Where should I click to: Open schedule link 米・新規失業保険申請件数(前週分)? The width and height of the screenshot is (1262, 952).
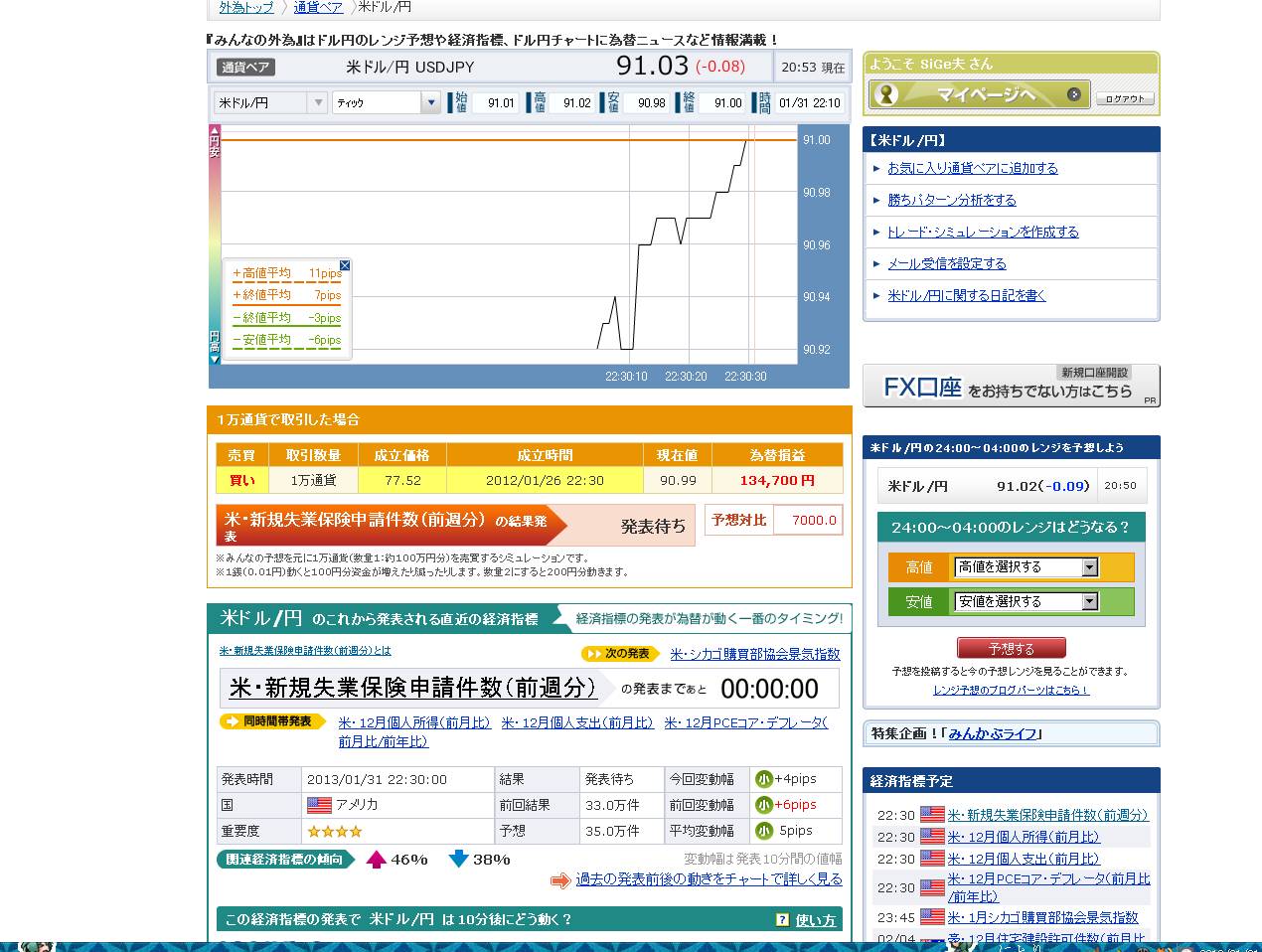[x=1047, y=815]
